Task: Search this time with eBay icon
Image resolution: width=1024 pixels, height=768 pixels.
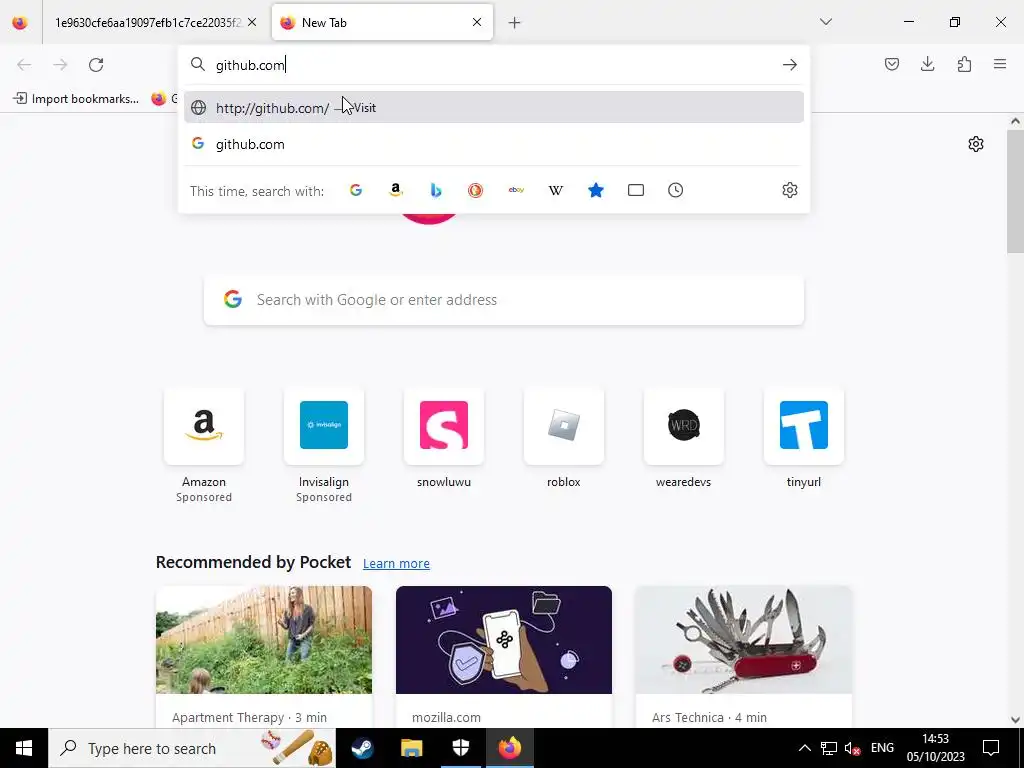Action: pos(516,190)
